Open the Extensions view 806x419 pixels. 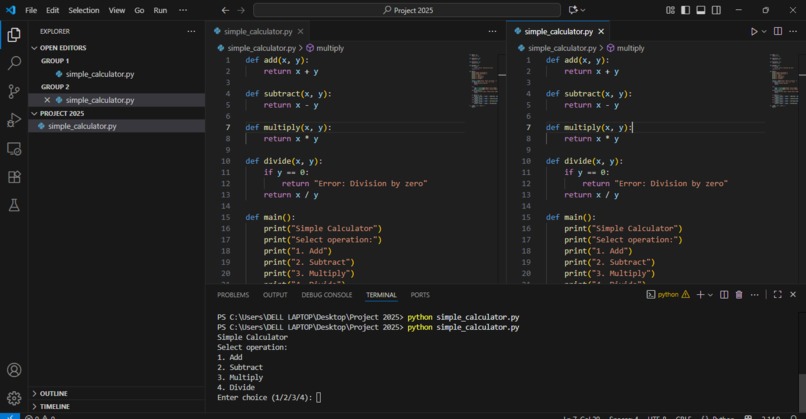[14, 177]
